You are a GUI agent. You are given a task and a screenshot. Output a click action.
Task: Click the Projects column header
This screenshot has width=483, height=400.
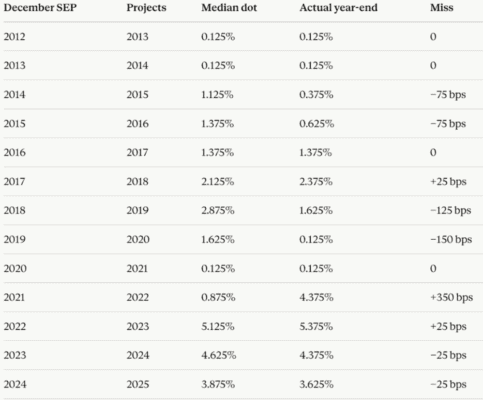146,8
